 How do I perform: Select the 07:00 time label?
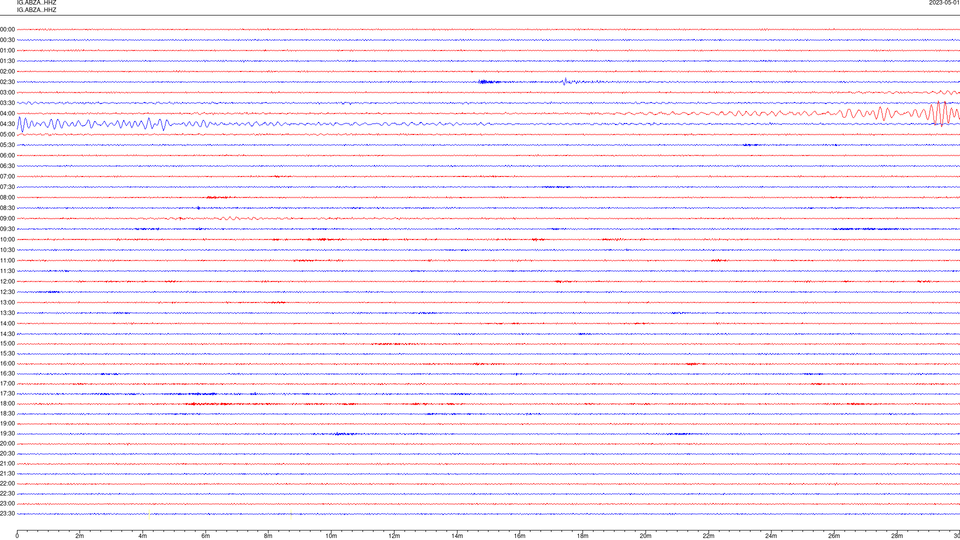7,176
